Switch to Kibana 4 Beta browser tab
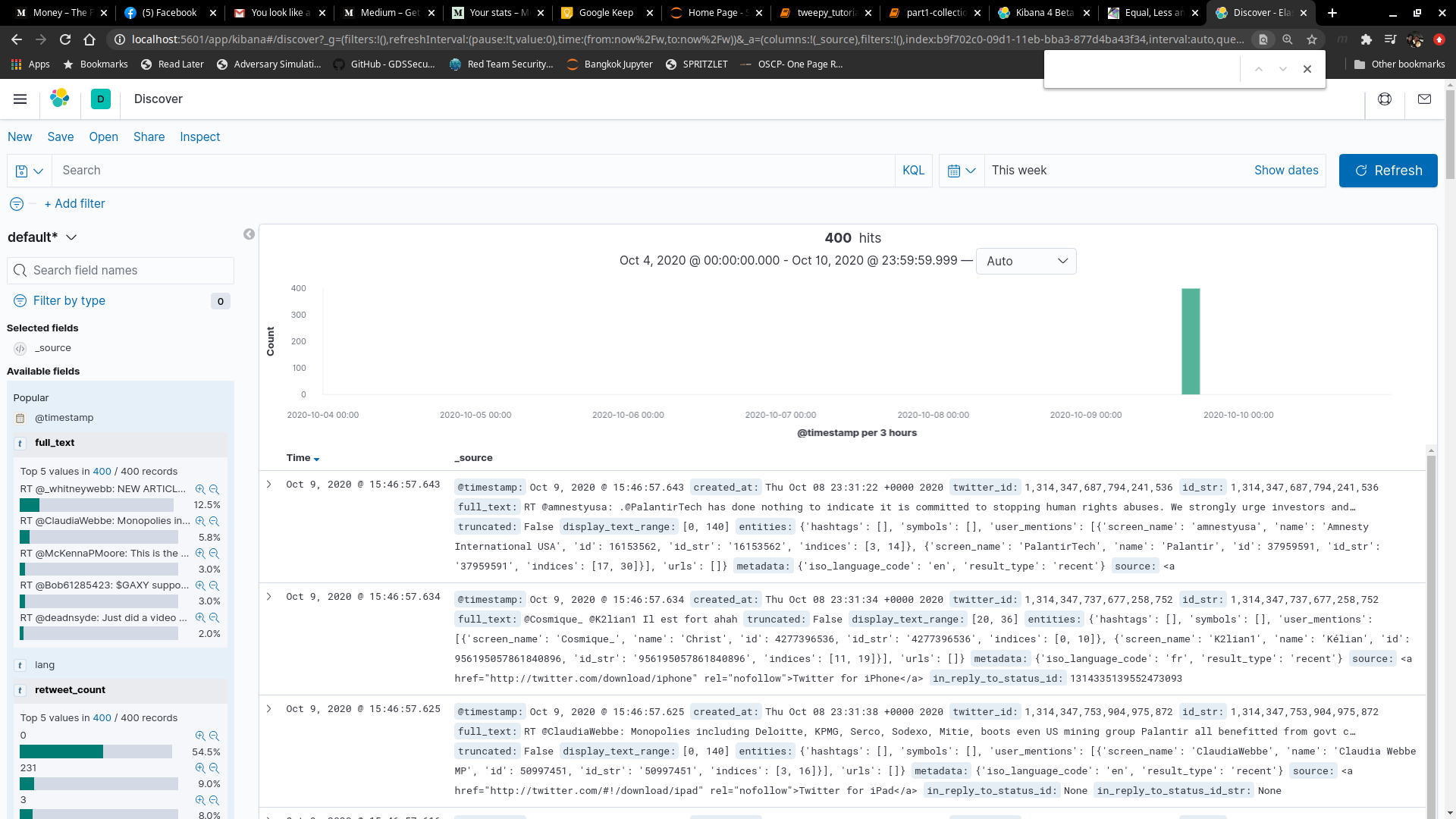The image size is (1456, 819). (1043, 13)
